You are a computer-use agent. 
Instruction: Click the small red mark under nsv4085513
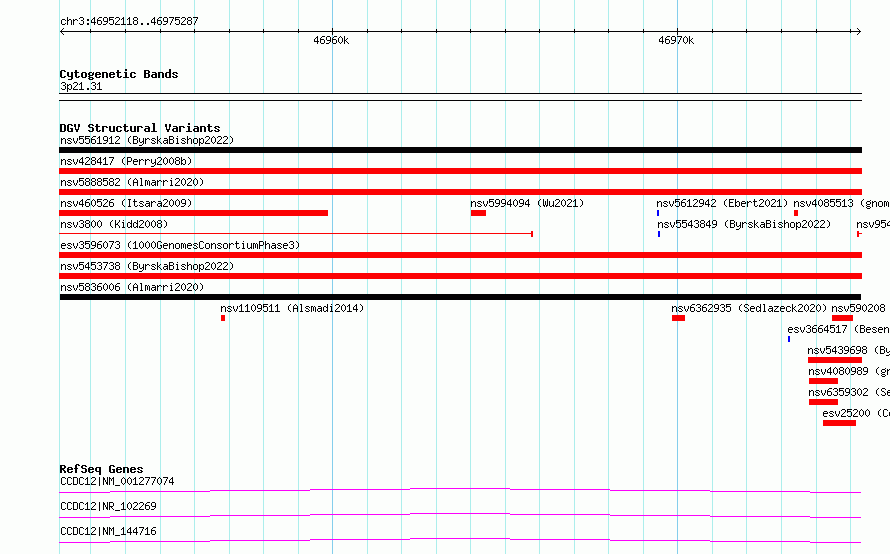(x=796, y=213)
